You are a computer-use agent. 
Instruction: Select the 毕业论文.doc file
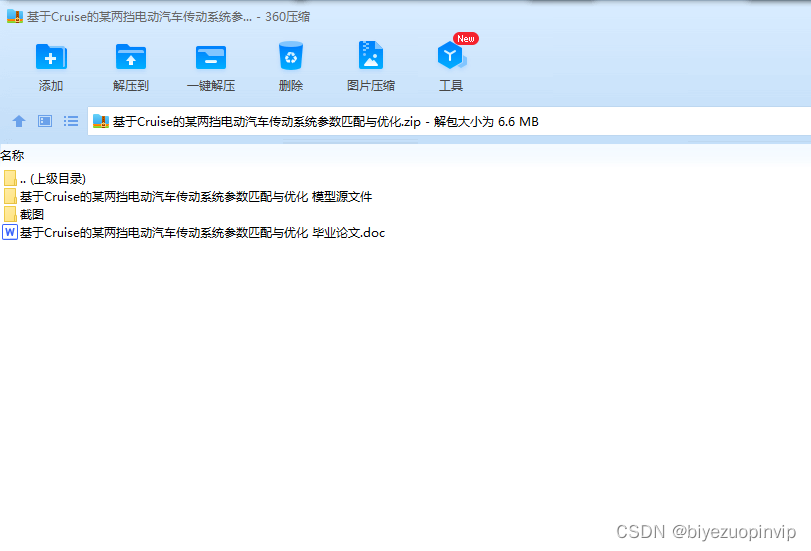194,232
